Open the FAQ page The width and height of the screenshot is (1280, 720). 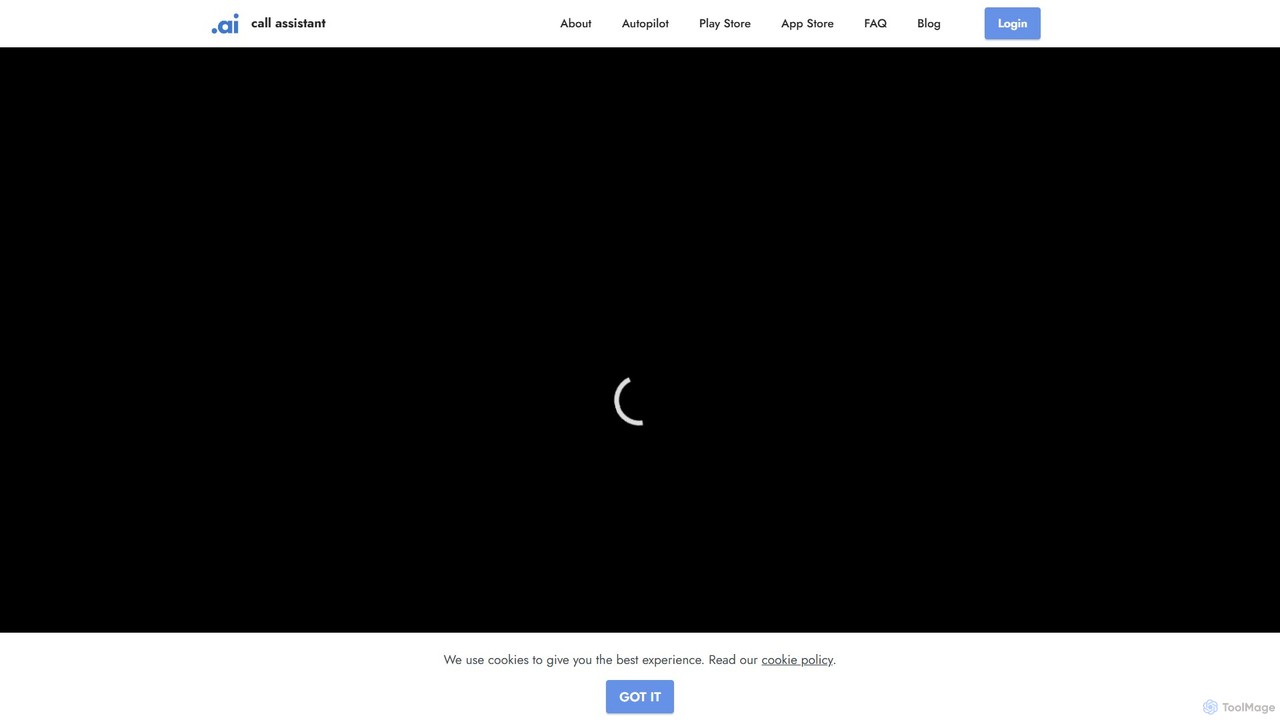click(x=875, y=23)
